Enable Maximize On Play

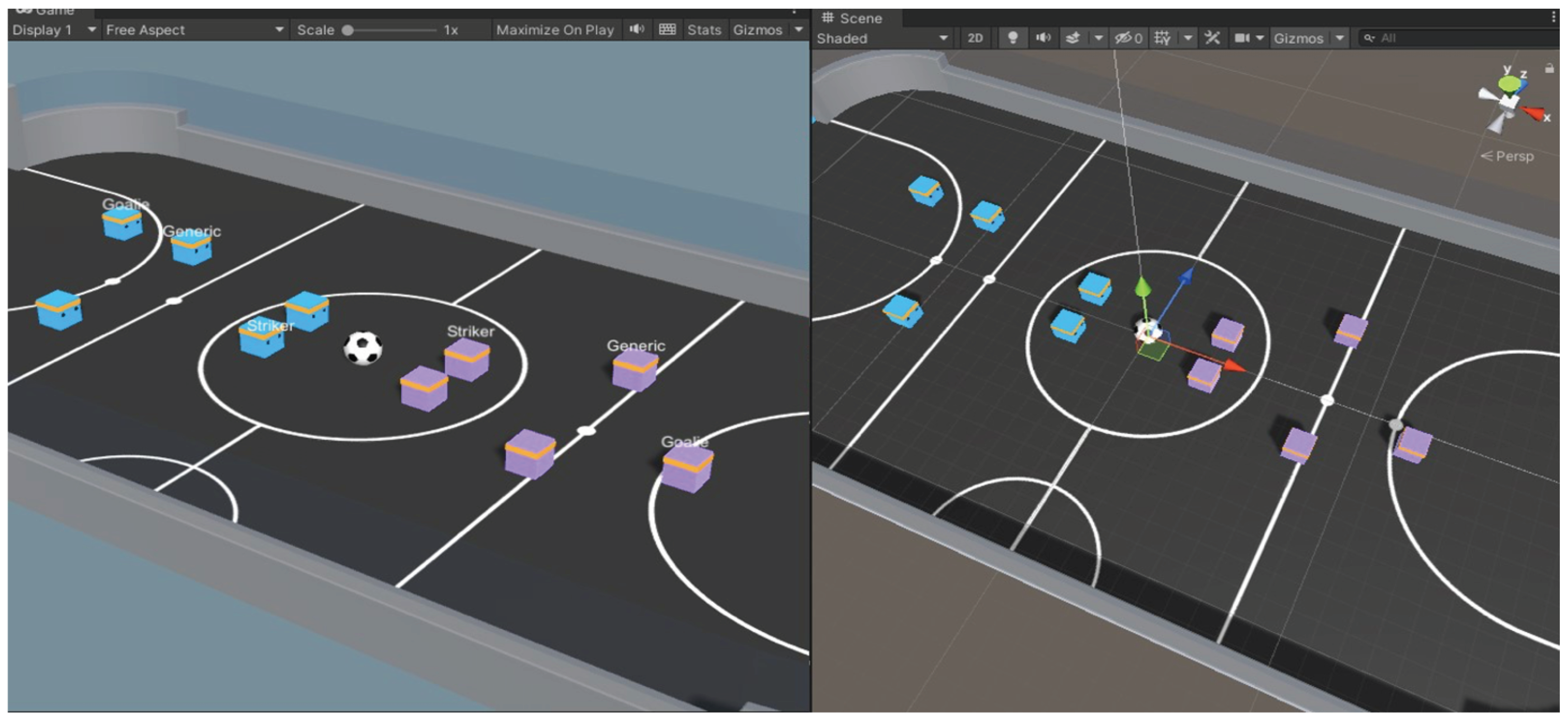click(x=555, y=29)
